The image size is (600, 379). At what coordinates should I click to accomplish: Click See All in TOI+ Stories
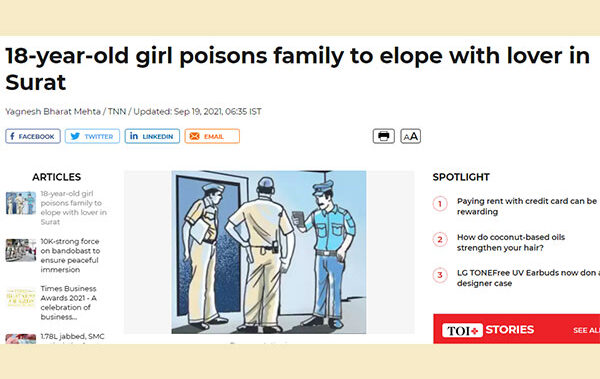point(586,330)
